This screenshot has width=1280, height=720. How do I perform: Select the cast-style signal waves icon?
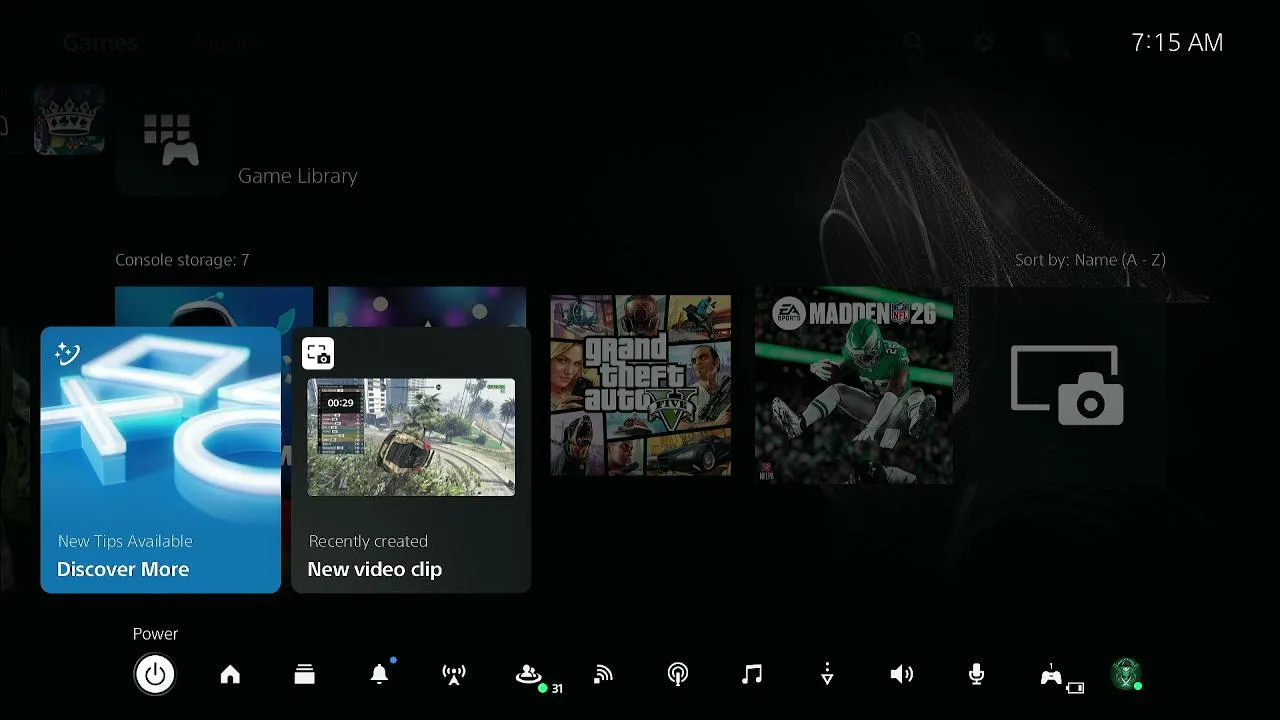[603, 675]
